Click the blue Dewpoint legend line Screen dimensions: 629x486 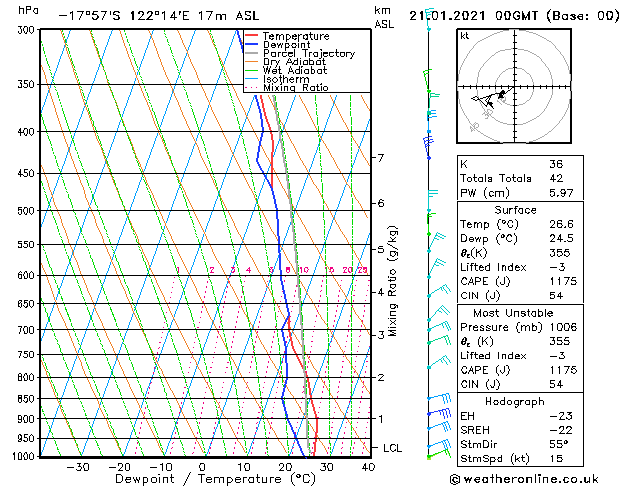pyautogui.click(x=251, y=45)
